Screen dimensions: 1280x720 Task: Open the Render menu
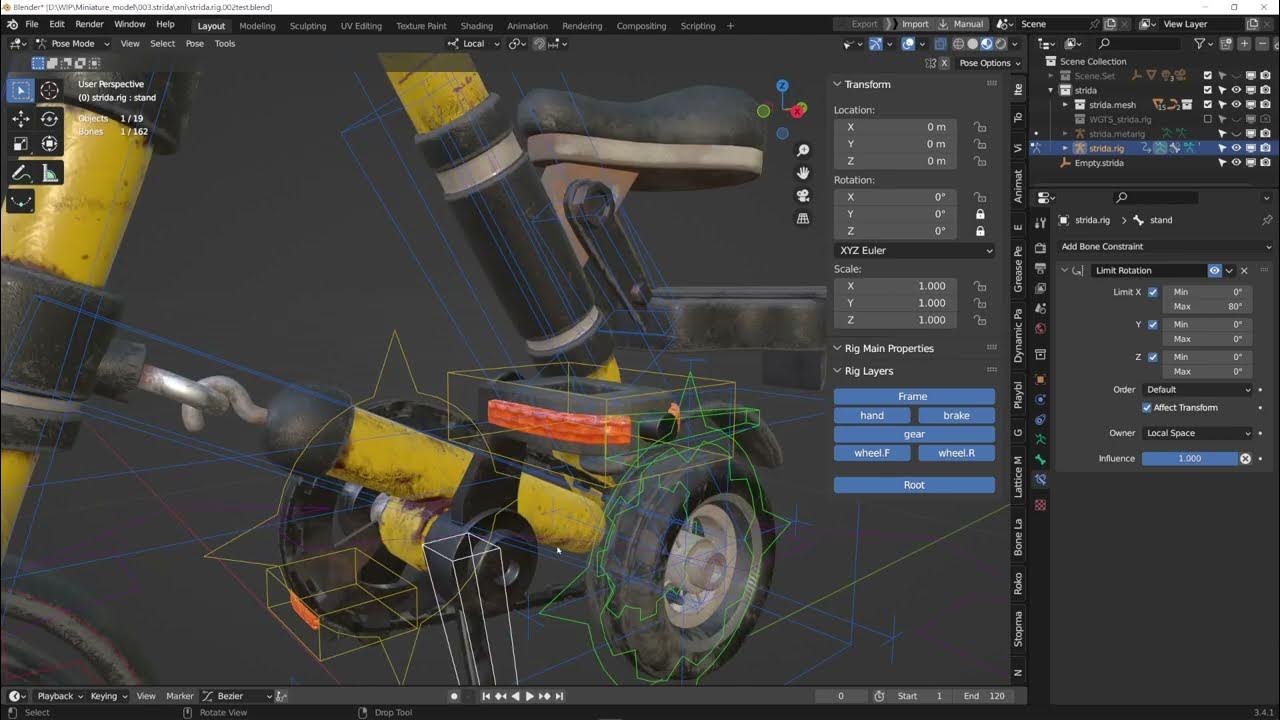[x=89, y=24]
